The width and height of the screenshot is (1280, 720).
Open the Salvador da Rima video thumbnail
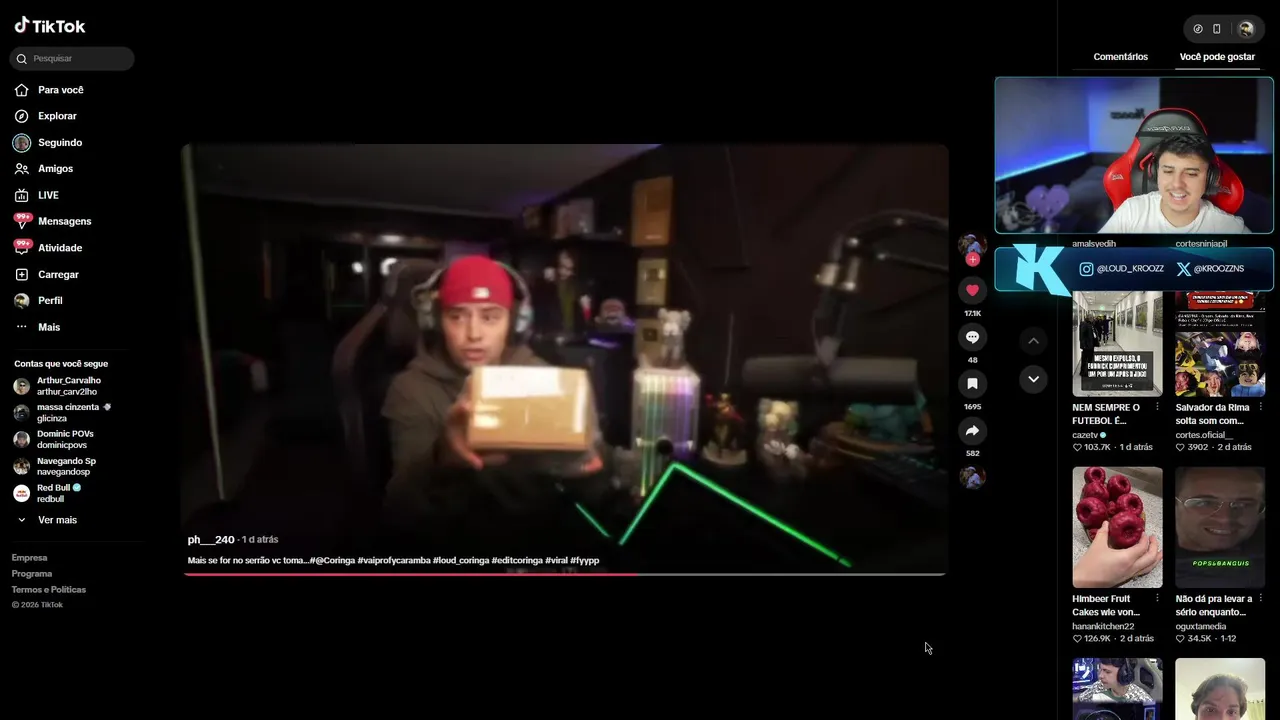coord(1220,343)
